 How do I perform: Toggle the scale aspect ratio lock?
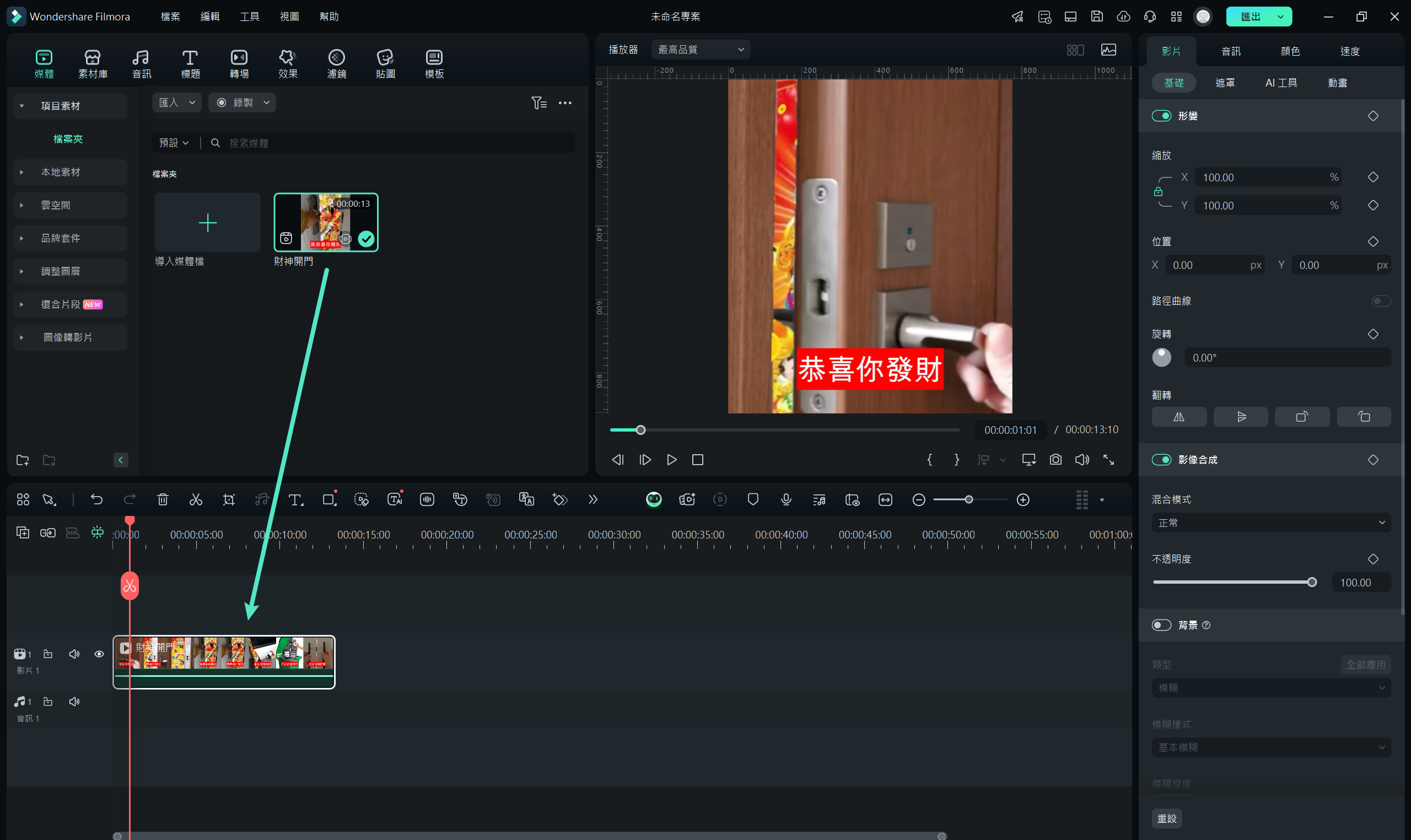(1158, 191)
